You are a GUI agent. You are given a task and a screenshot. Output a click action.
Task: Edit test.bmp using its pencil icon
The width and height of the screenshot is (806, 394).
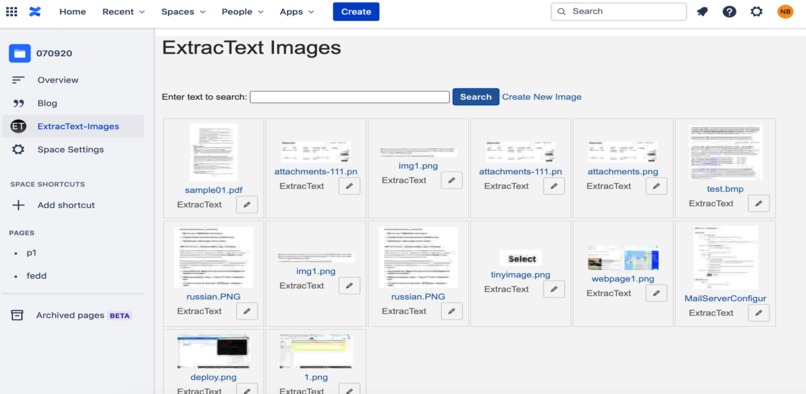click(x=759, y=203)
